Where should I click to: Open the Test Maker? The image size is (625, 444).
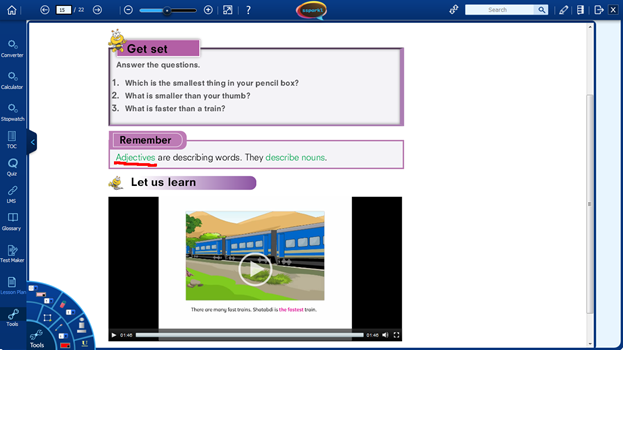12,254
